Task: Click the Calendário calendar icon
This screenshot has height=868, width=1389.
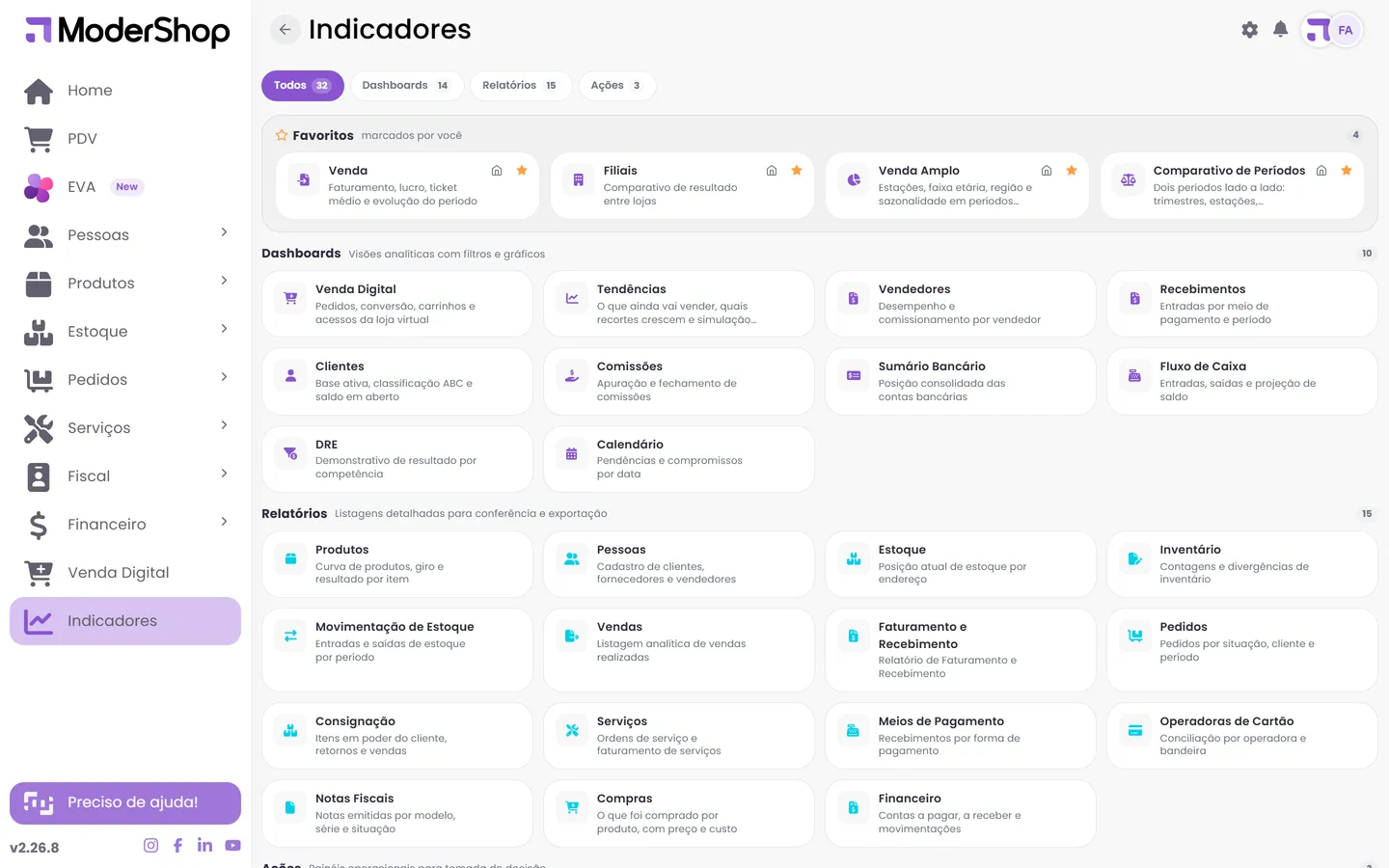Action: pyautogui.click(x=572, y=454)
